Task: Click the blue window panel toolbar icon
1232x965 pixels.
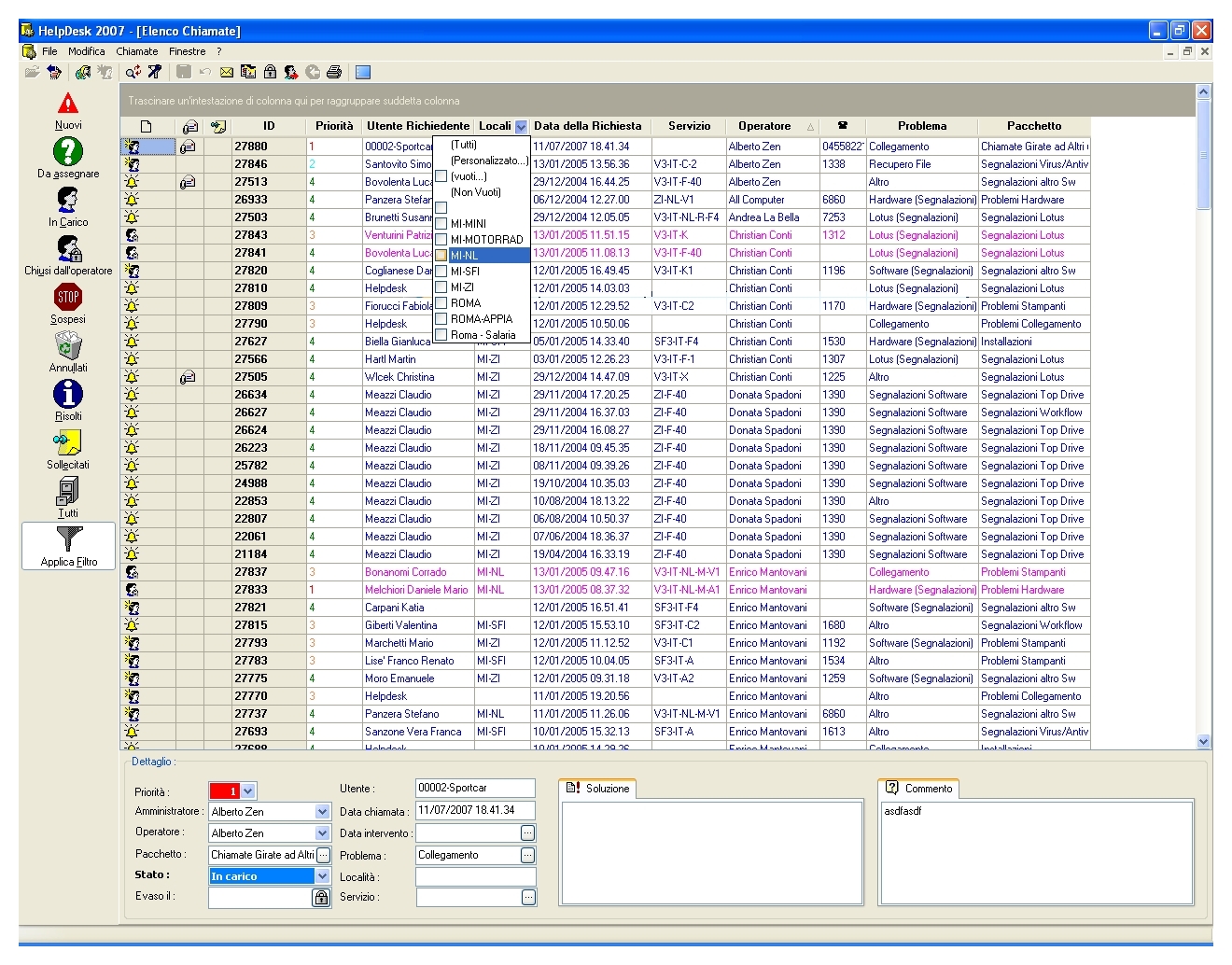Action: pyautogui.click(x=363, y=72)
